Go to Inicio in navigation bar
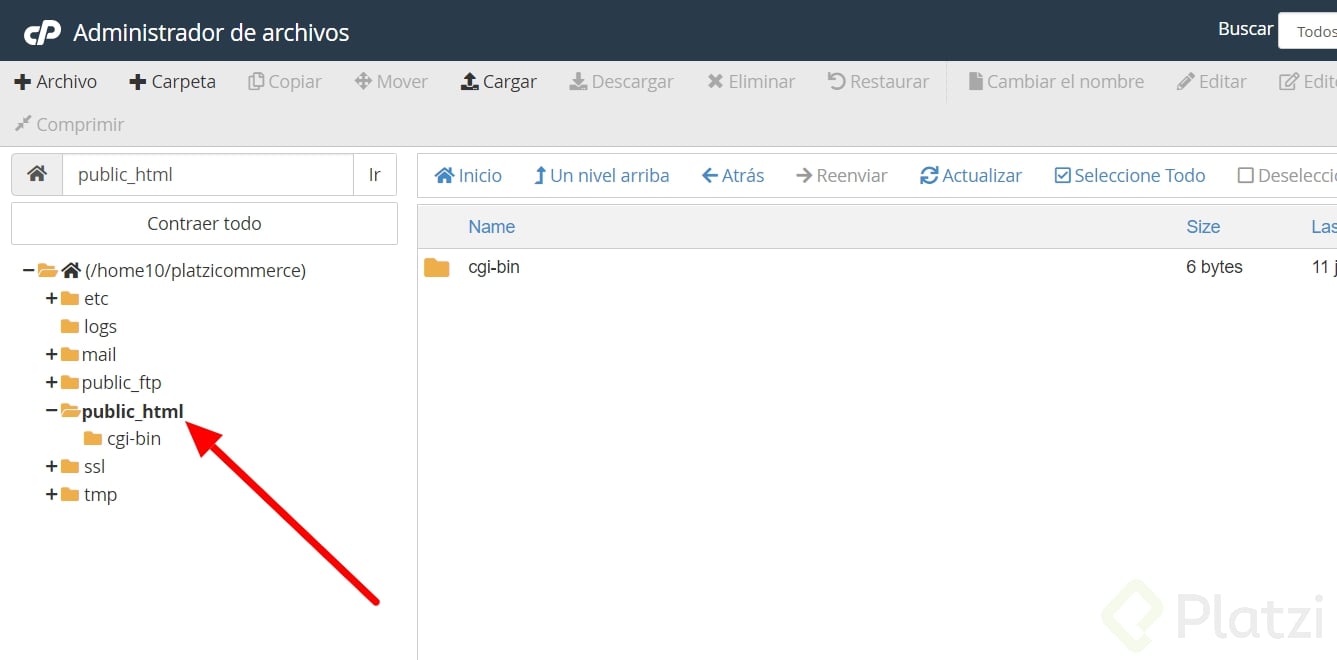The height and width of the screenshot is (660, 1337). point(468,176)
